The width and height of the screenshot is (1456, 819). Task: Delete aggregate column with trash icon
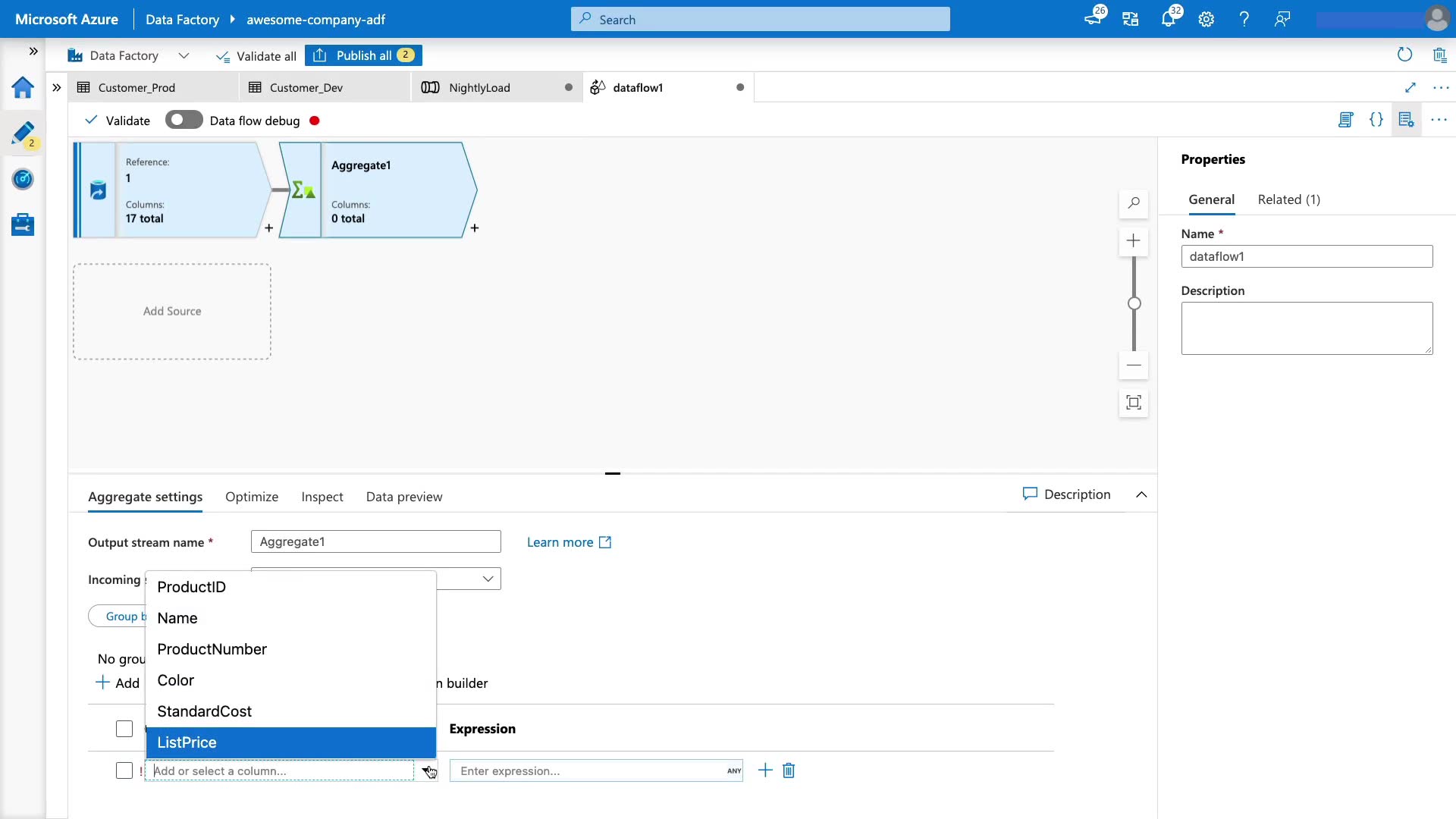(x=789, y=770)
